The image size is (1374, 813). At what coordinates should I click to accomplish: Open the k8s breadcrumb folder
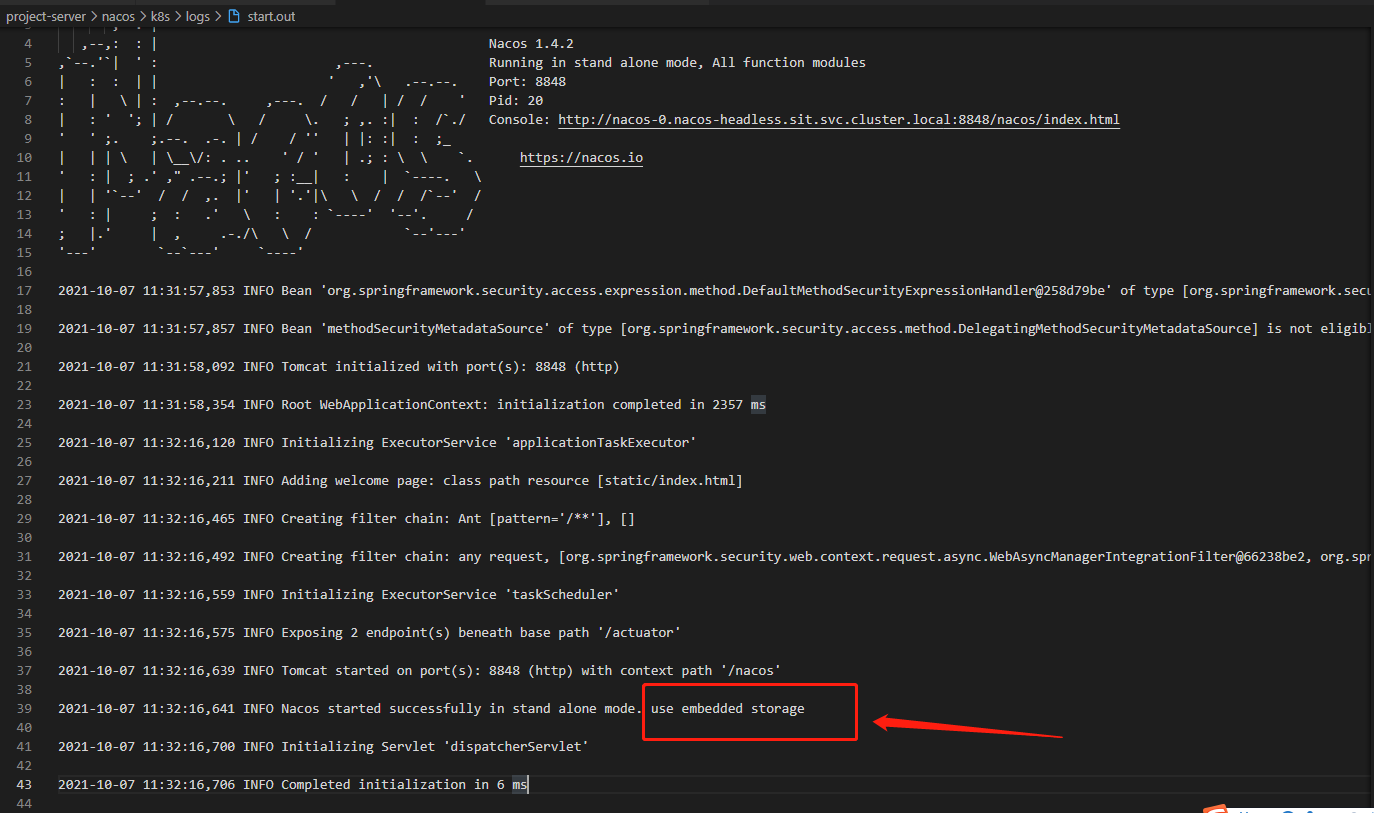point(160,16)
